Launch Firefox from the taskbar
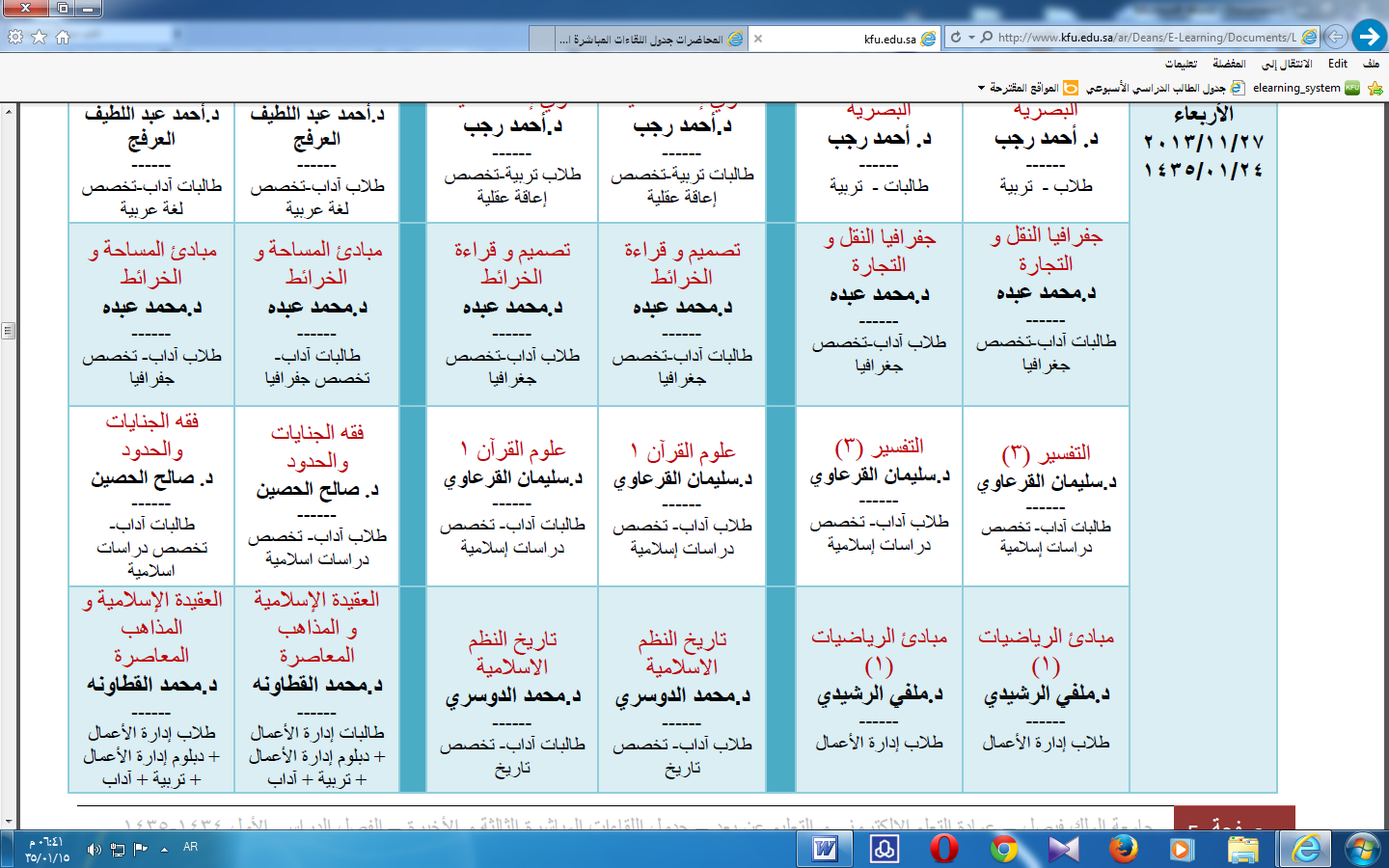Screen dimensions: 1389x868 1122,849
